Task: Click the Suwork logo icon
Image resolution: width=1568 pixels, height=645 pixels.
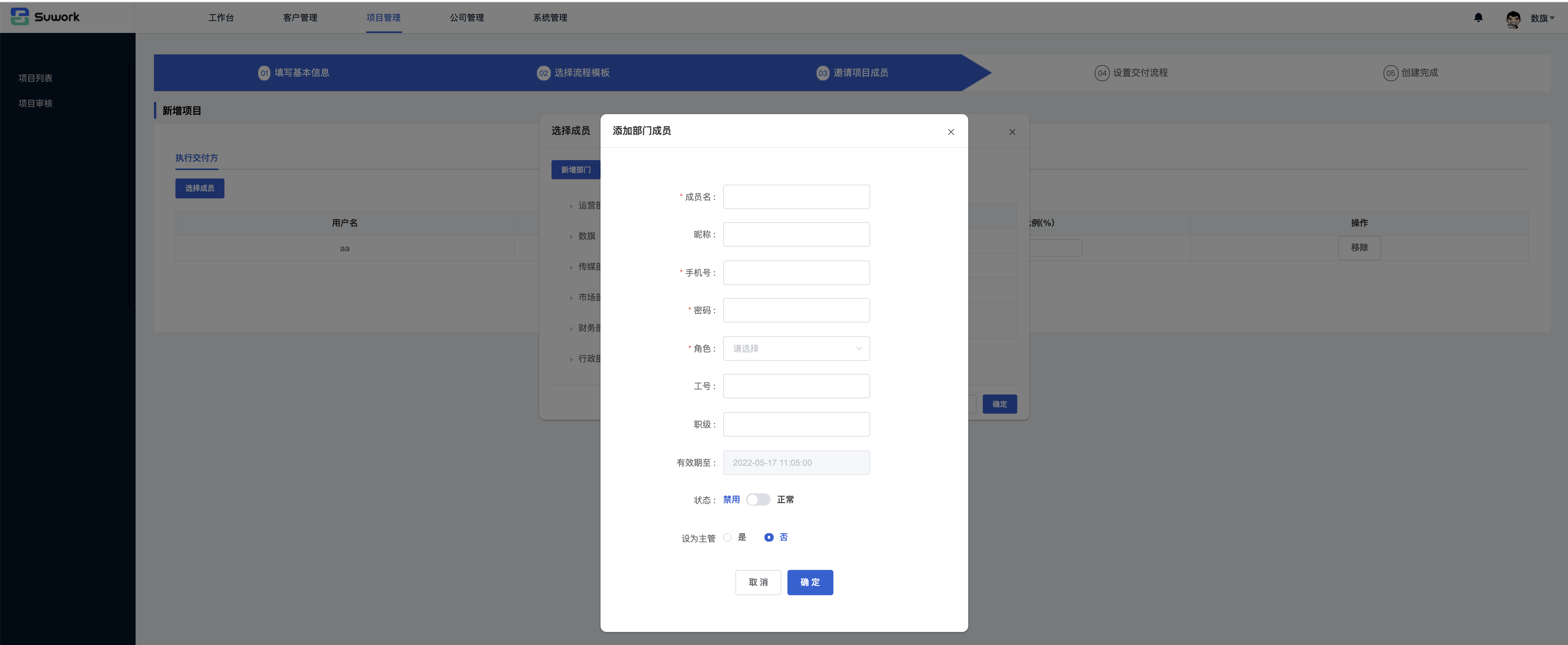Action: point(20,16)
